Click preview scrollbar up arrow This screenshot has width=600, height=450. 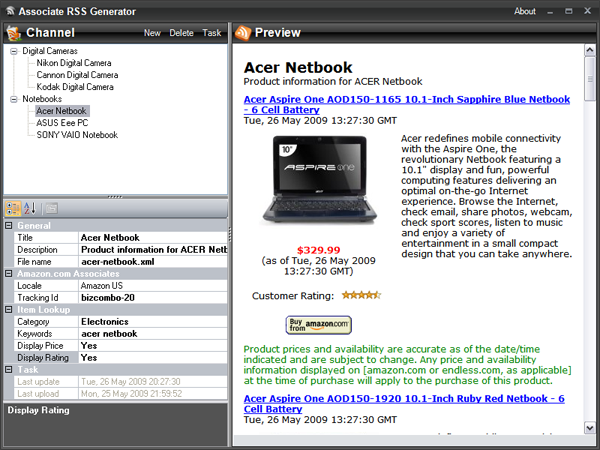(590, 50)
